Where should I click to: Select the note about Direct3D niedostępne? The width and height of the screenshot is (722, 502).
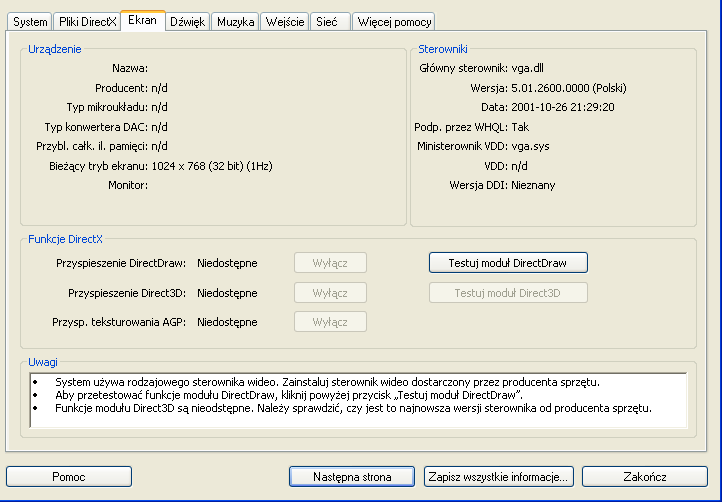[x=353, y=408]
